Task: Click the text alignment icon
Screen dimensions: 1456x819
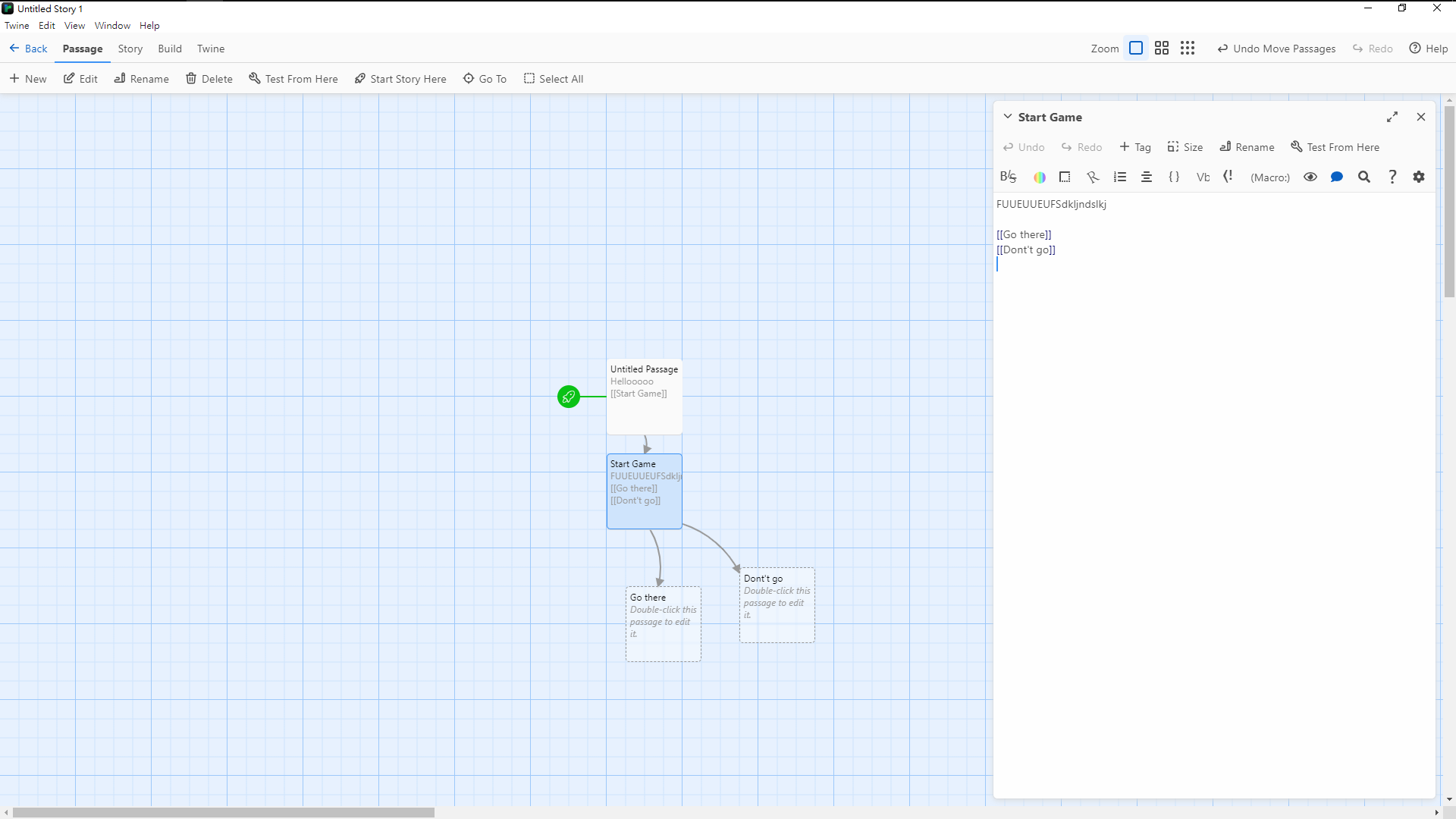Action: tap(1147, 177)
